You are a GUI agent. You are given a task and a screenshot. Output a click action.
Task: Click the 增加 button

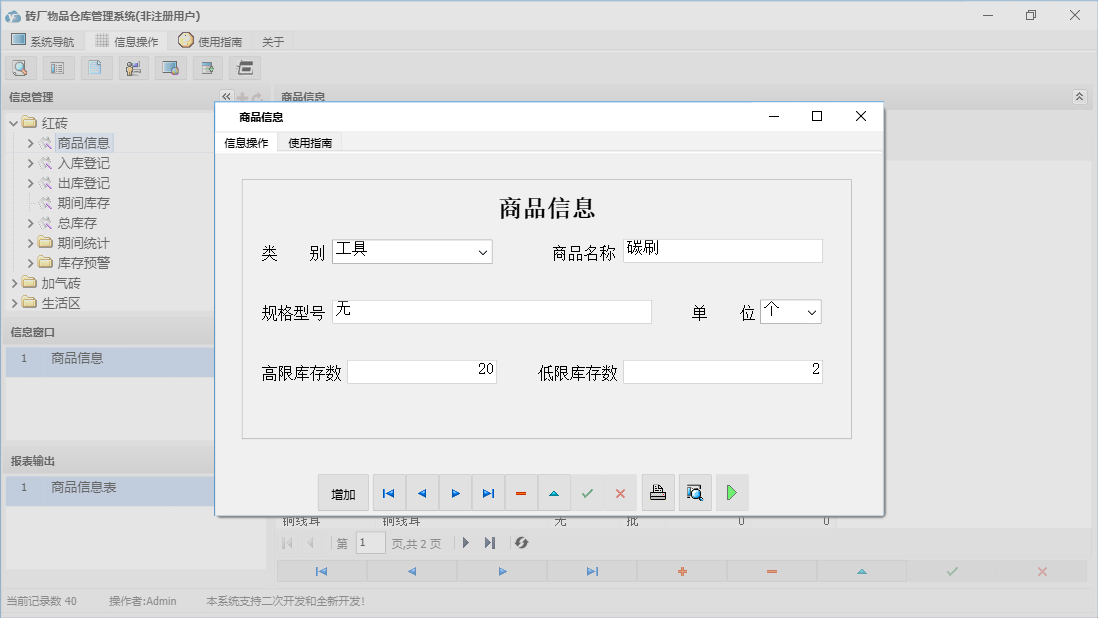point(343,492)
